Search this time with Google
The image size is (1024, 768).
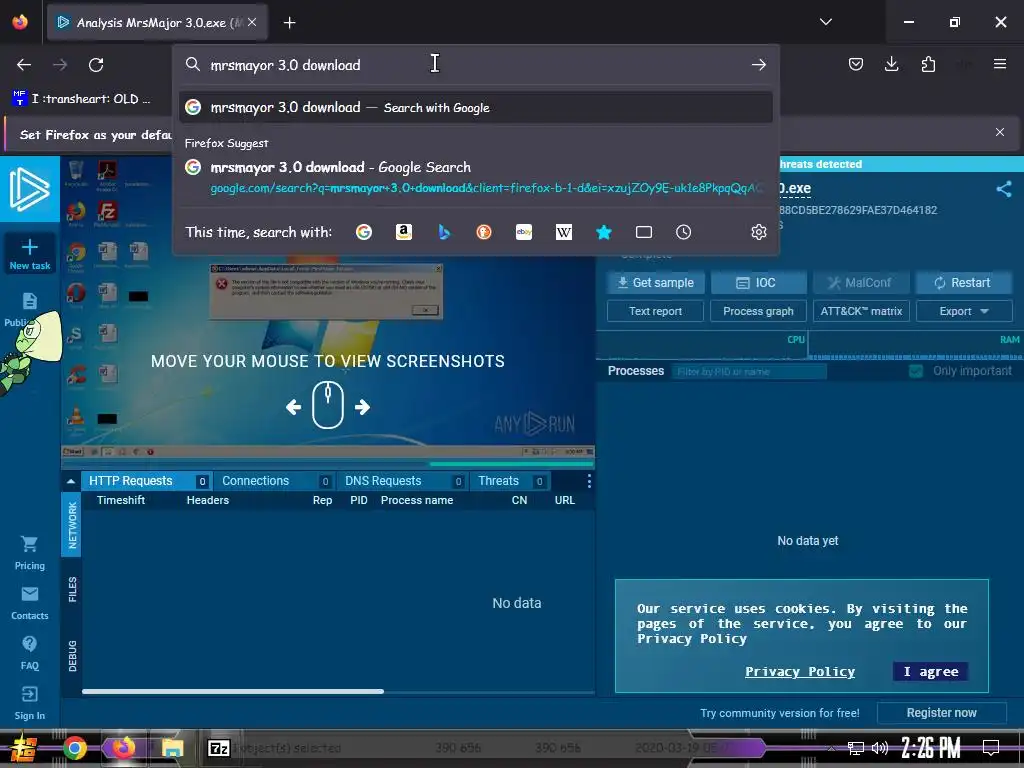364,232
